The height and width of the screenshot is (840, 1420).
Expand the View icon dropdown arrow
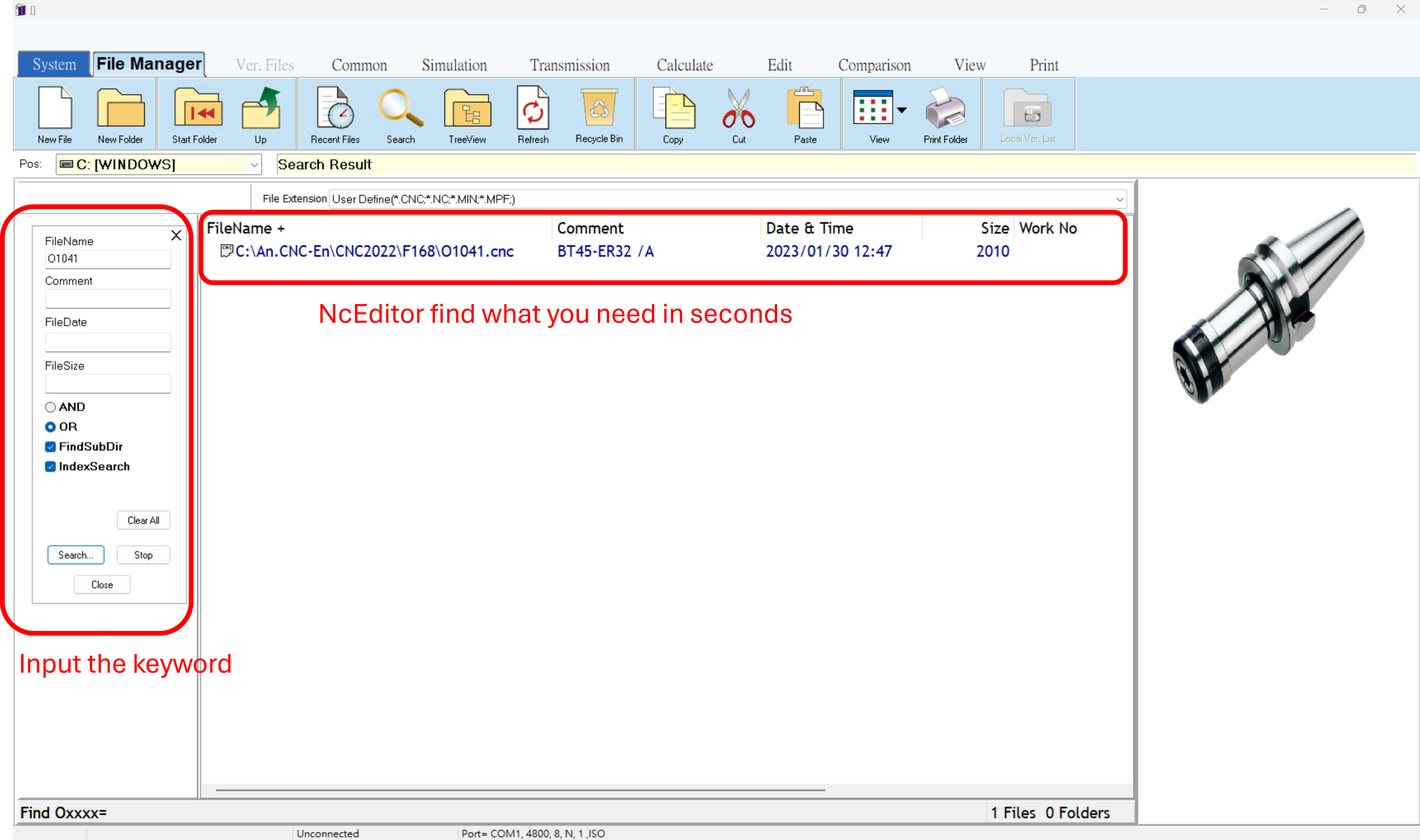[x=902, y=110]
